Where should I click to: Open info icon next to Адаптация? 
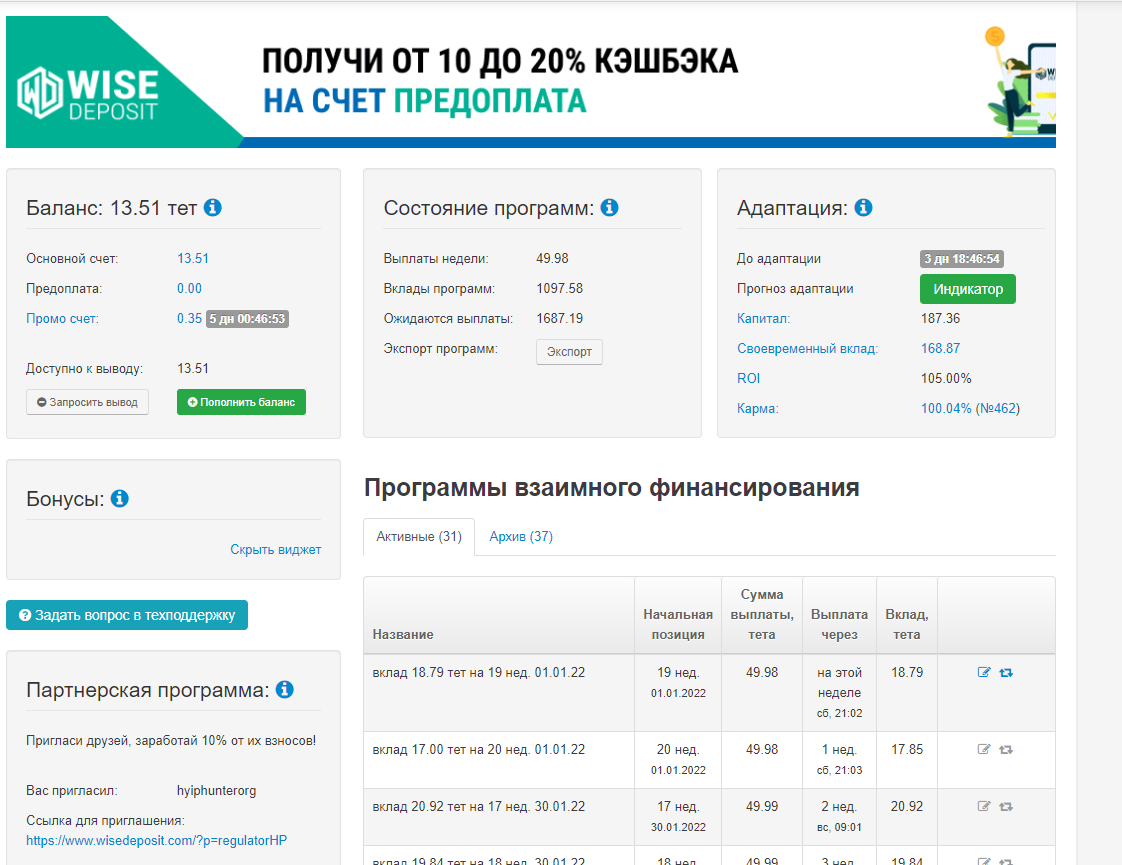tap(863, 208)
